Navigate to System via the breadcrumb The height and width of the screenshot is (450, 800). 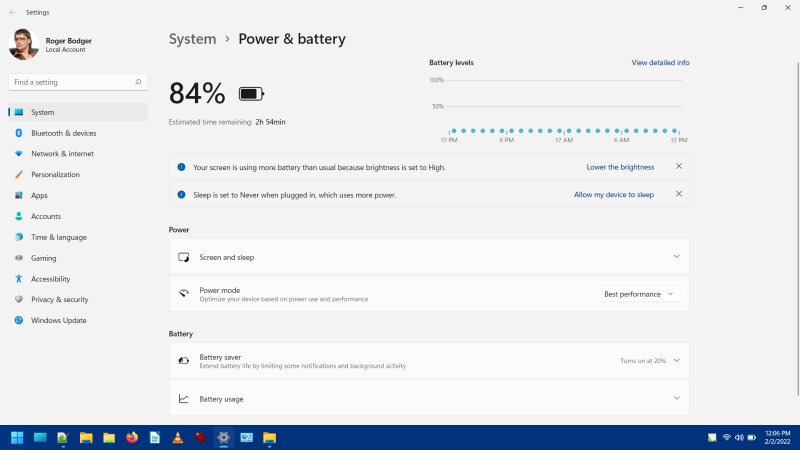[192, 39]
